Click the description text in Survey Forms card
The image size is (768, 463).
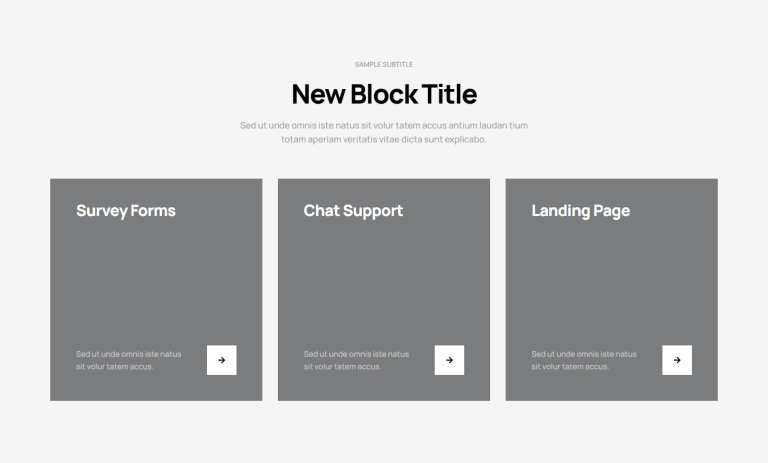point(129,360)
